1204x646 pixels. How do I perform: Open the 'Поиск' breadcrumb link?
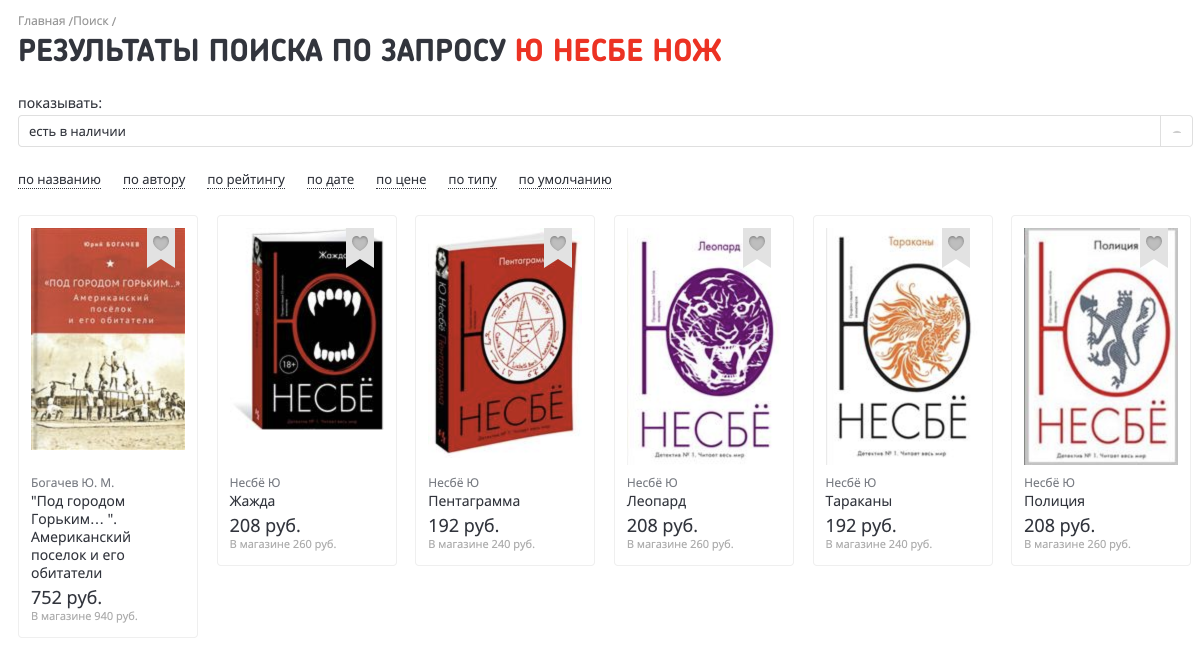(90, 20)
